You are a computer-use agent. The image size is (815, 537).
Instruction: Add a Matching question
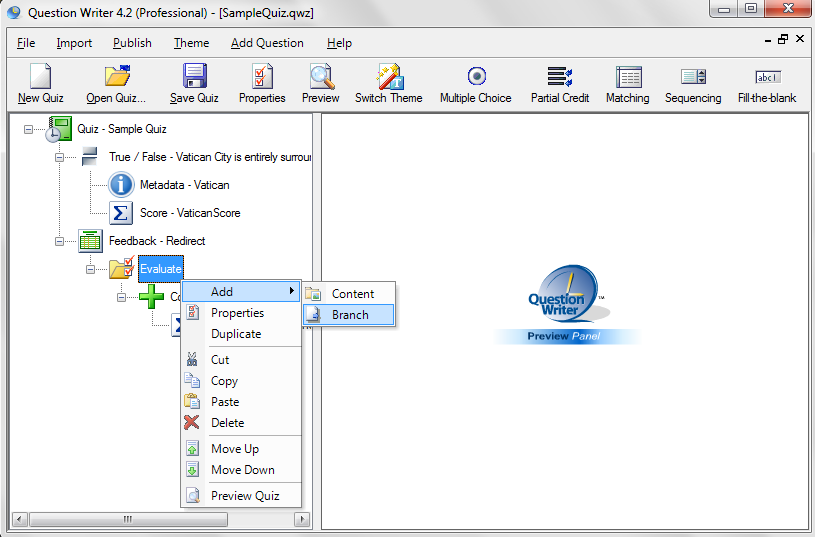(628, 77)
